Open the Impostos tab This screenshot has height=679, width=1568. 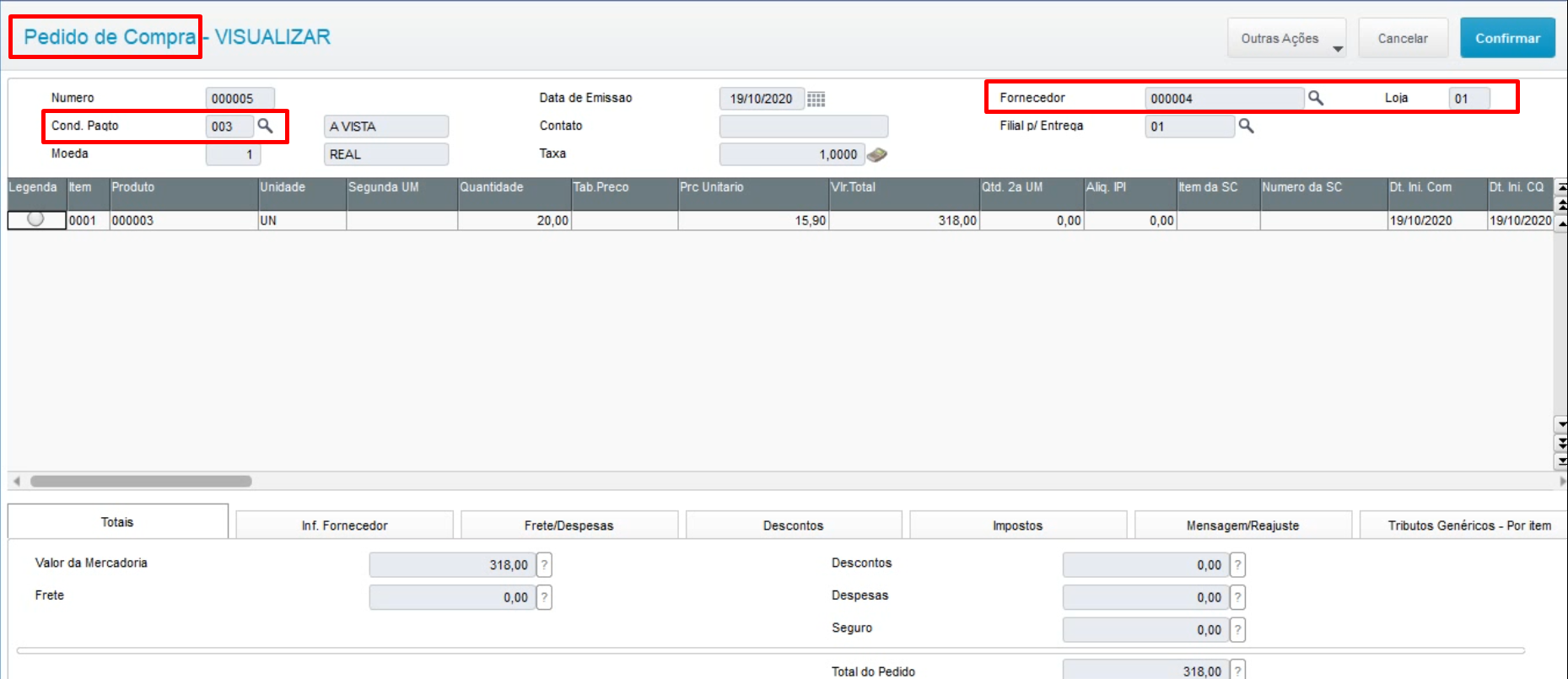click(1018, 525)
